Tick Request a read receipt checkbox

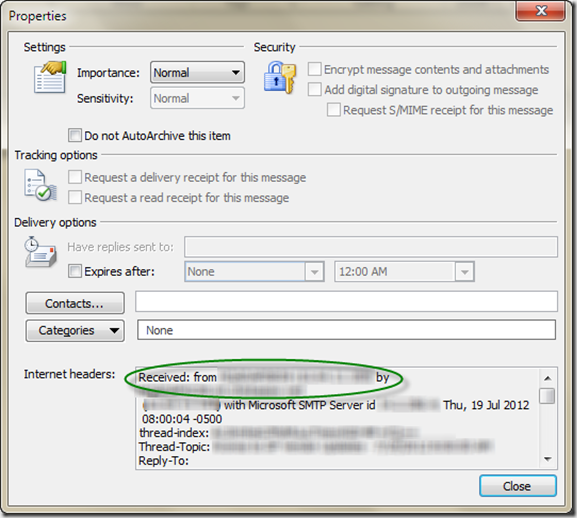coord(75,197)
